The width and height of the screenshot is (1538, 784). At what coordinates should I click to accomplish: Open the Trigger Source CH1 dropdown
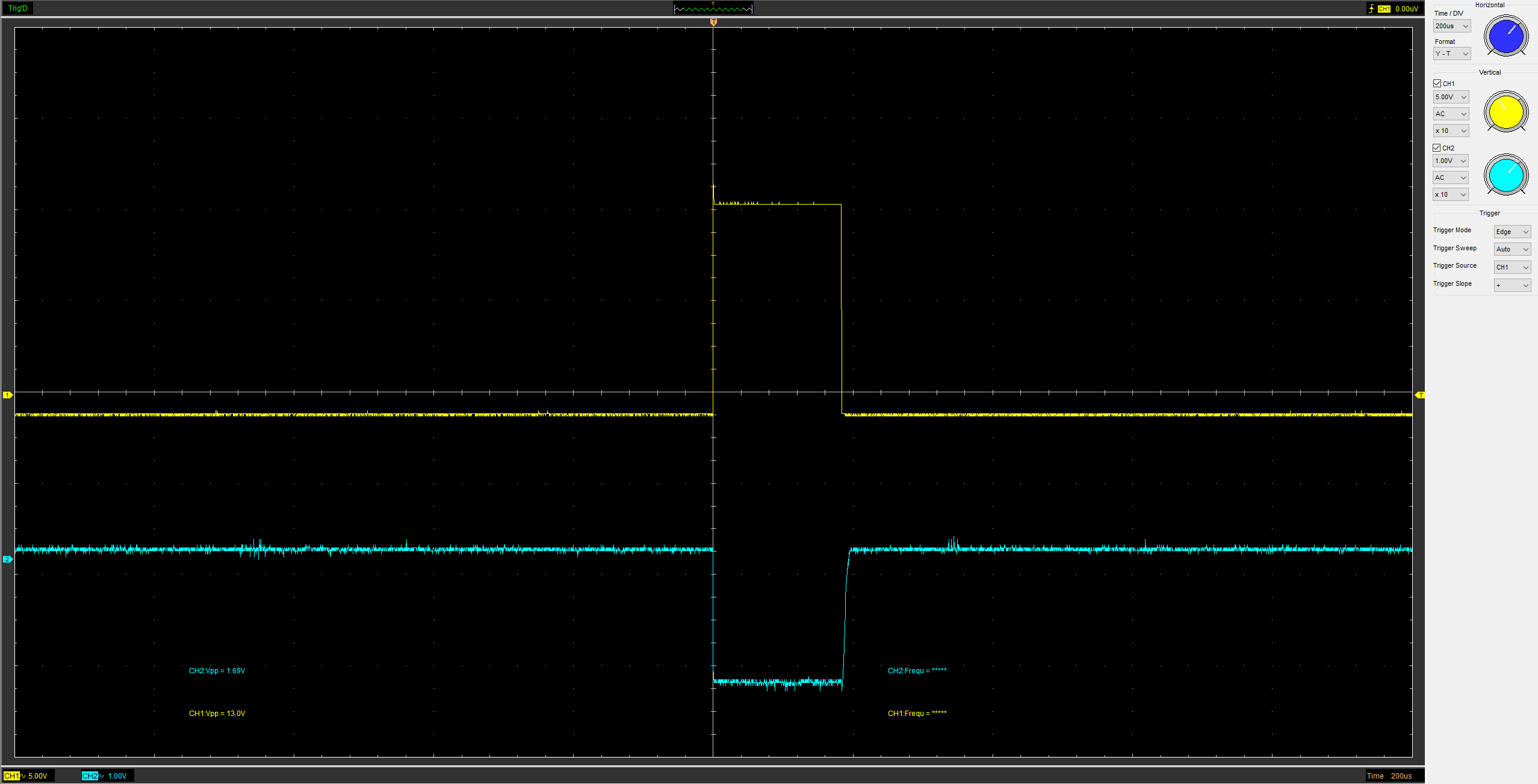(x=1512, y=267)
